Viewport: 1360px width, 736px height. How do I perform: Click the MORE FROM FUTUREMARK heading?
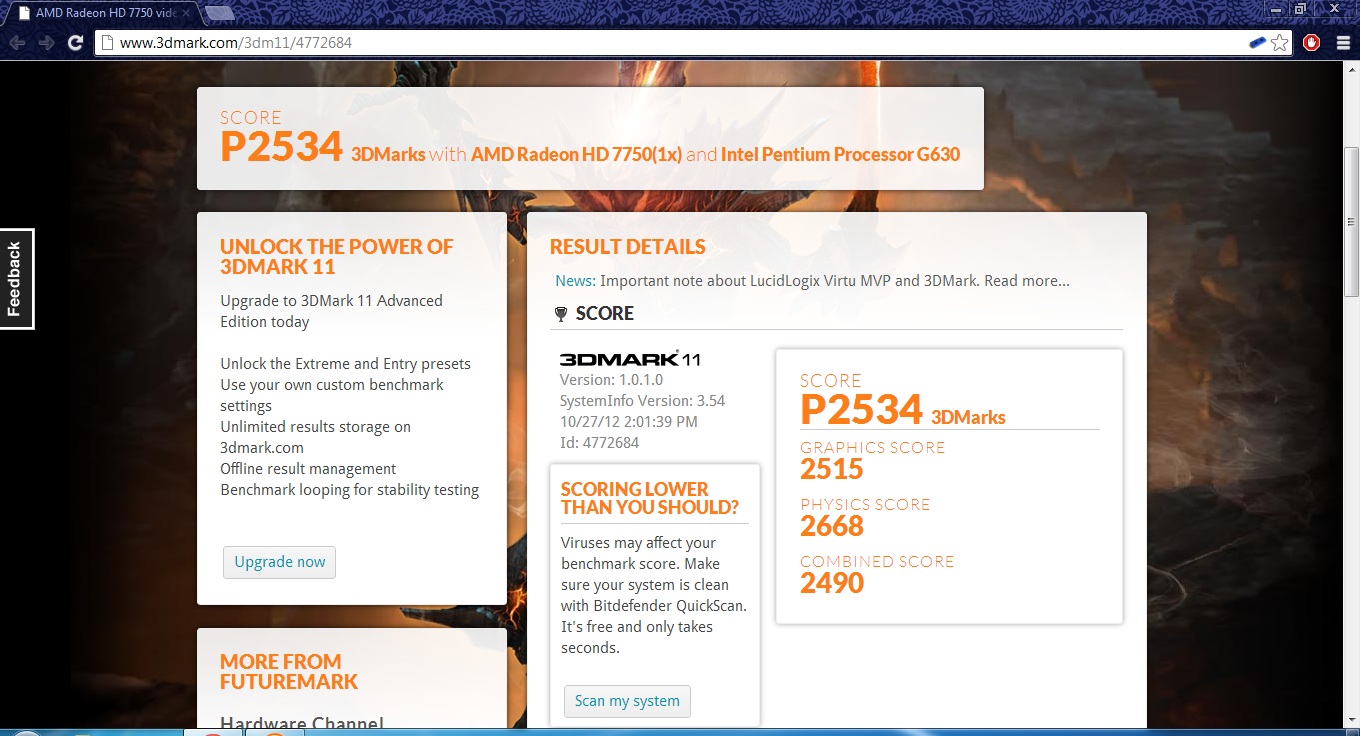click(x=288, y=672)
